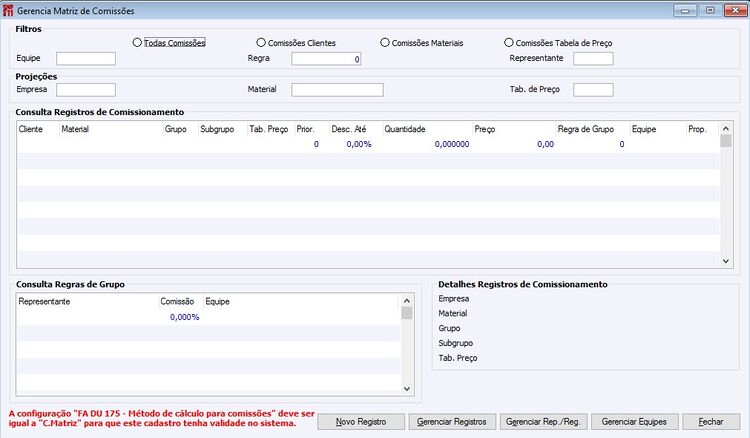Click the Empresa projection field
750x438 pixels.
click(86, 90)
